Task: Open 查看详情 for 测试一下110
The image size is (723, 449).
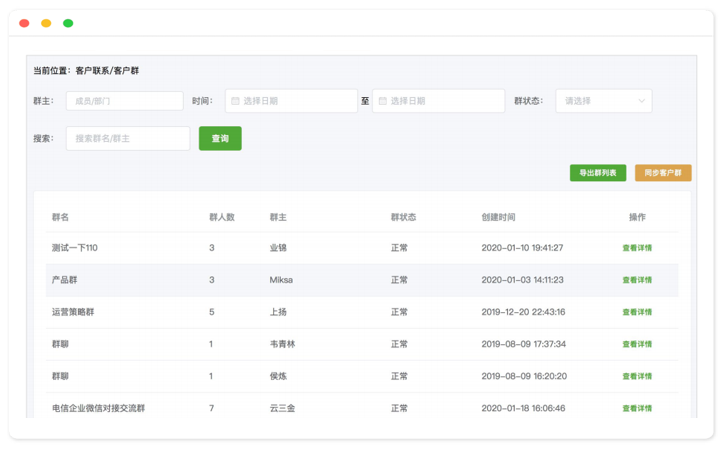Action: click(x=637, y=248)
